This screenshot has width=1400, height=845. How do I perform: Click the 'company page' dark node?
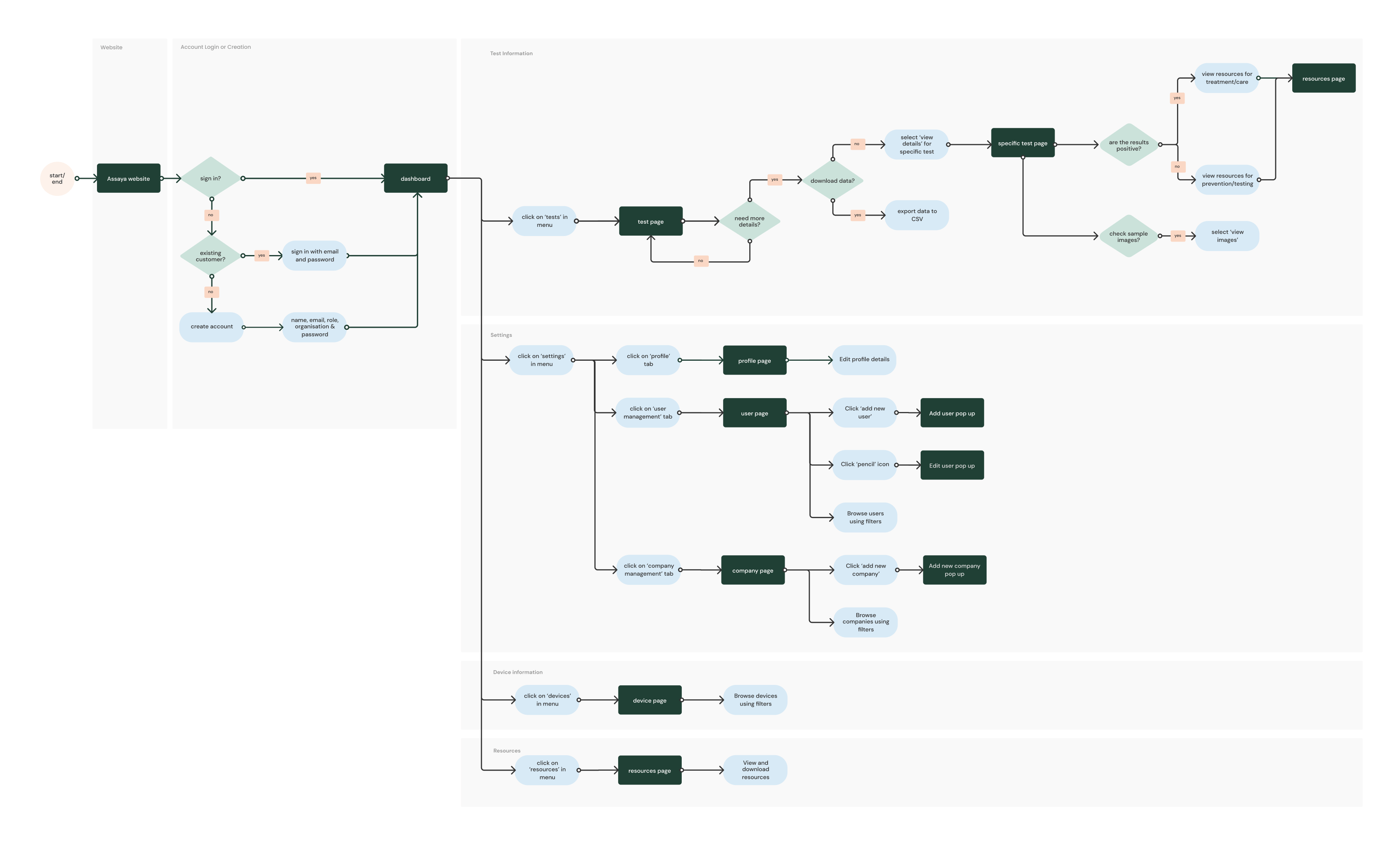(x=752, y=570)
